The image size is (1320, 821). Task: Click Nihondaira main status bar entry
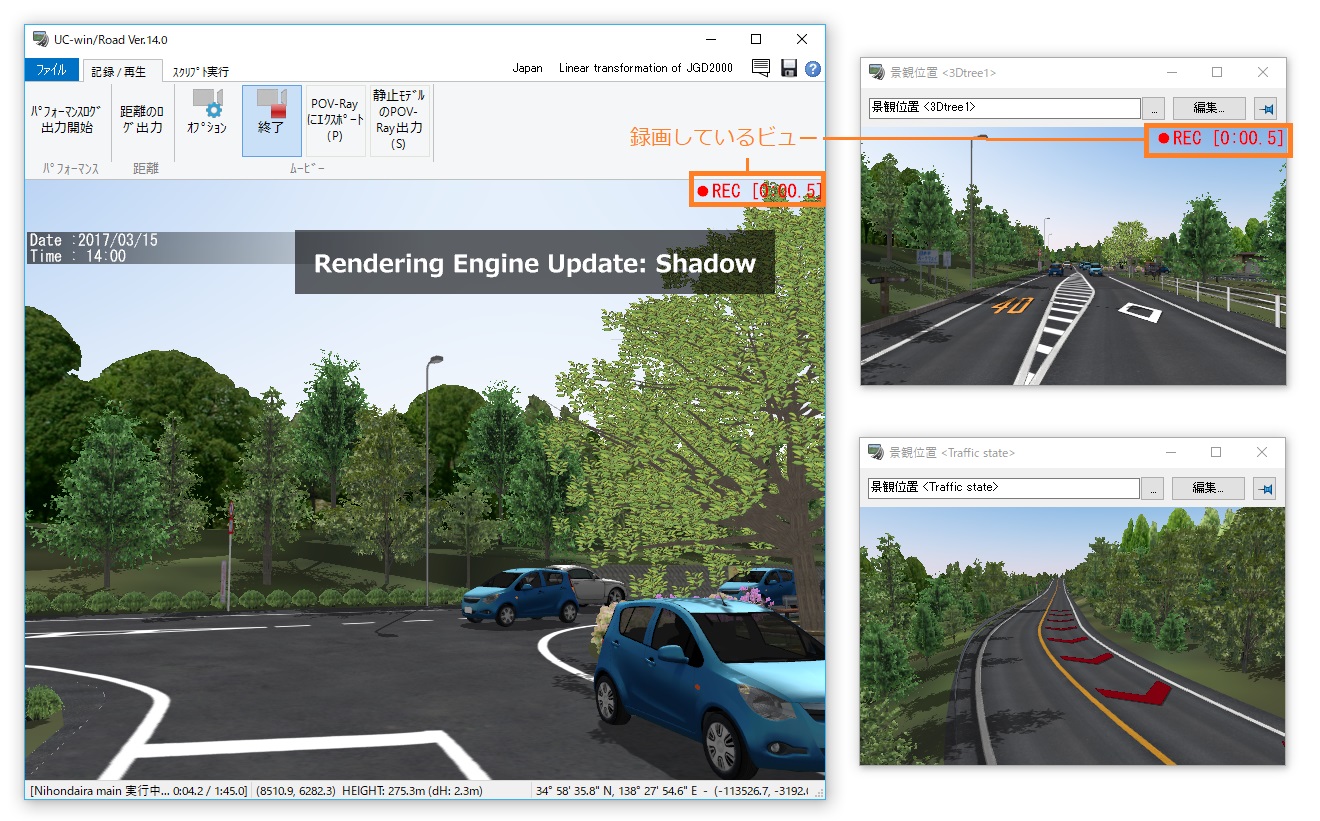[x=138, y=791]
